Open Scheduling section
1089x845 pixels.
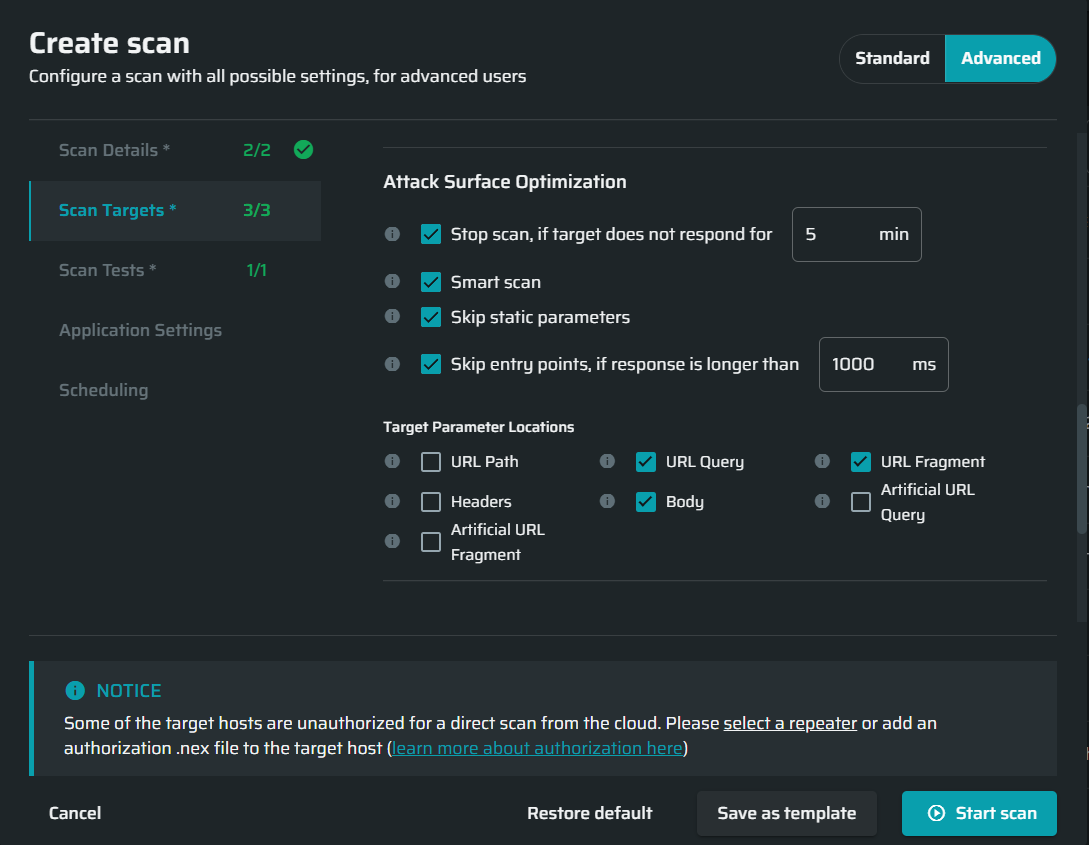pyautogui.click(x=175, y=390)
